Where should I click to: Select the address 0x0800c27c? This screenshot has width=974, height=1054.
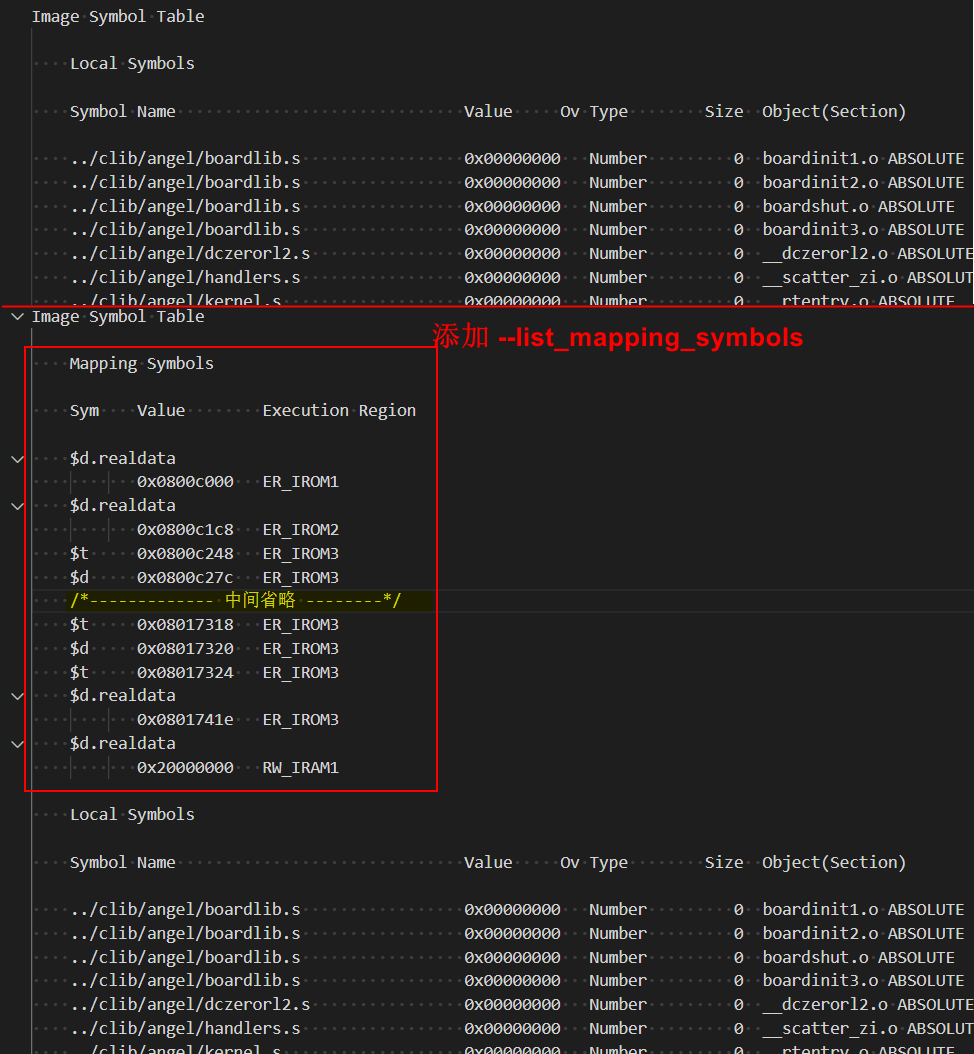click(186, 577)
